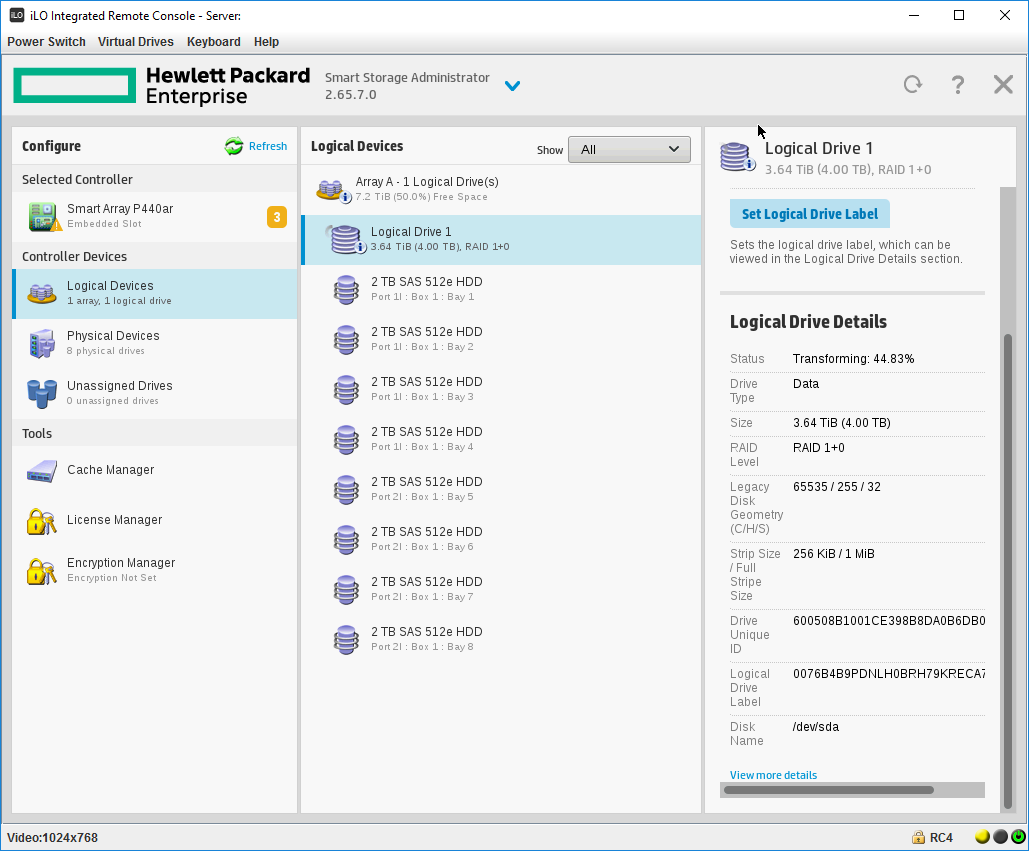1029x851 pixels.
Task: Click the iLO lock encryption status icon
Action: [918, 837]
